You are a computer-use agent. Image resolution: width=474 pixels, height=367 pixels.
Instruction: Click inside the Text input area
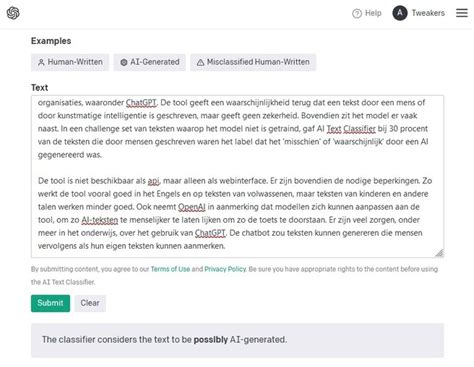(x=237, y=176)
